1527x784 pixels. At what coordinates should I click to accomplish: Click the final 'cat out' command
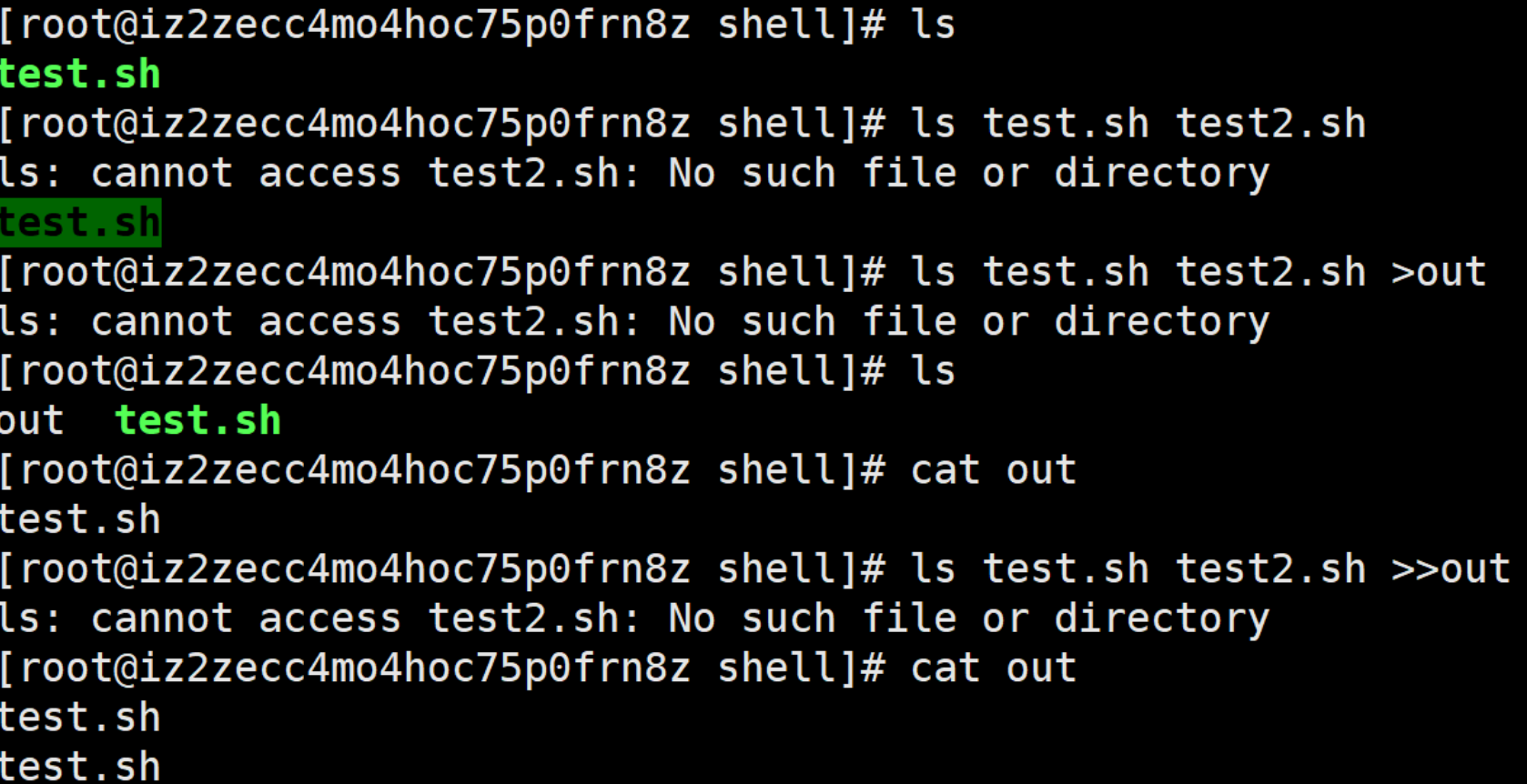click(993, 668)
